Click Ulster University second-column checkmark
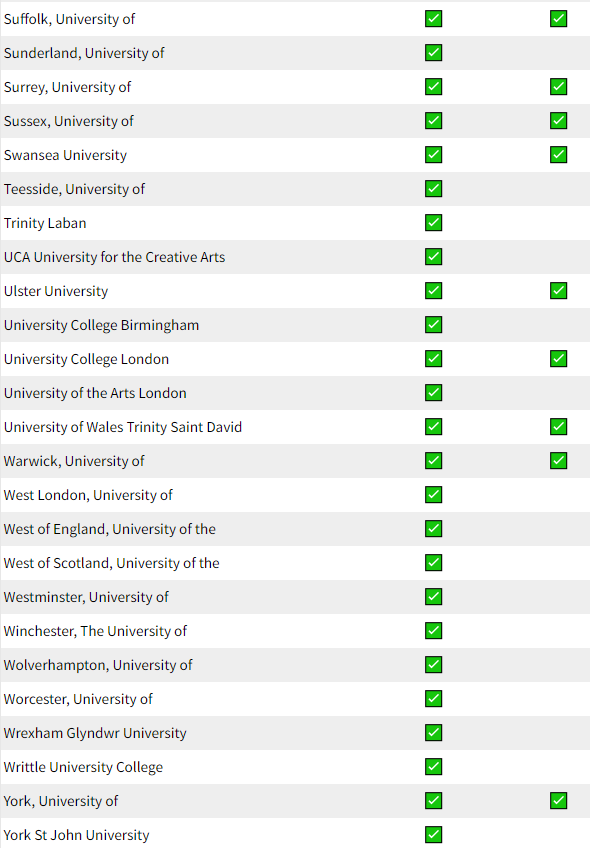Screen dimensions: 590x848 tap(558, 290)
